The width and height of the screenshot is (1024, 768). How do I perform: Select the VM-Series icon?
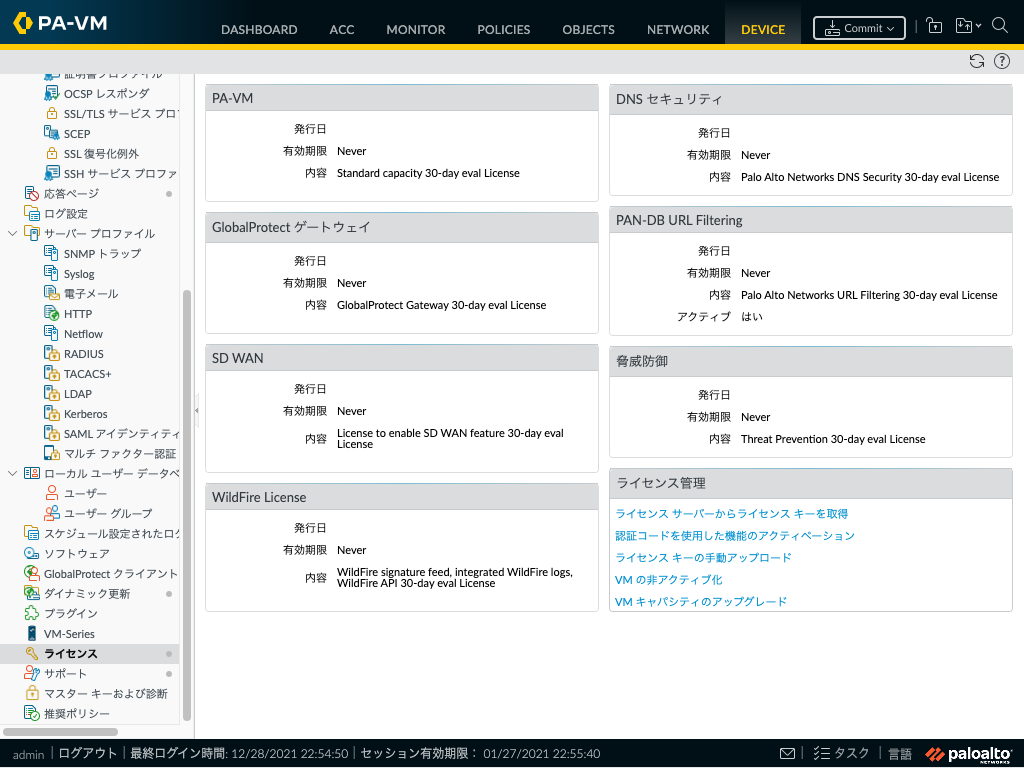31,633
